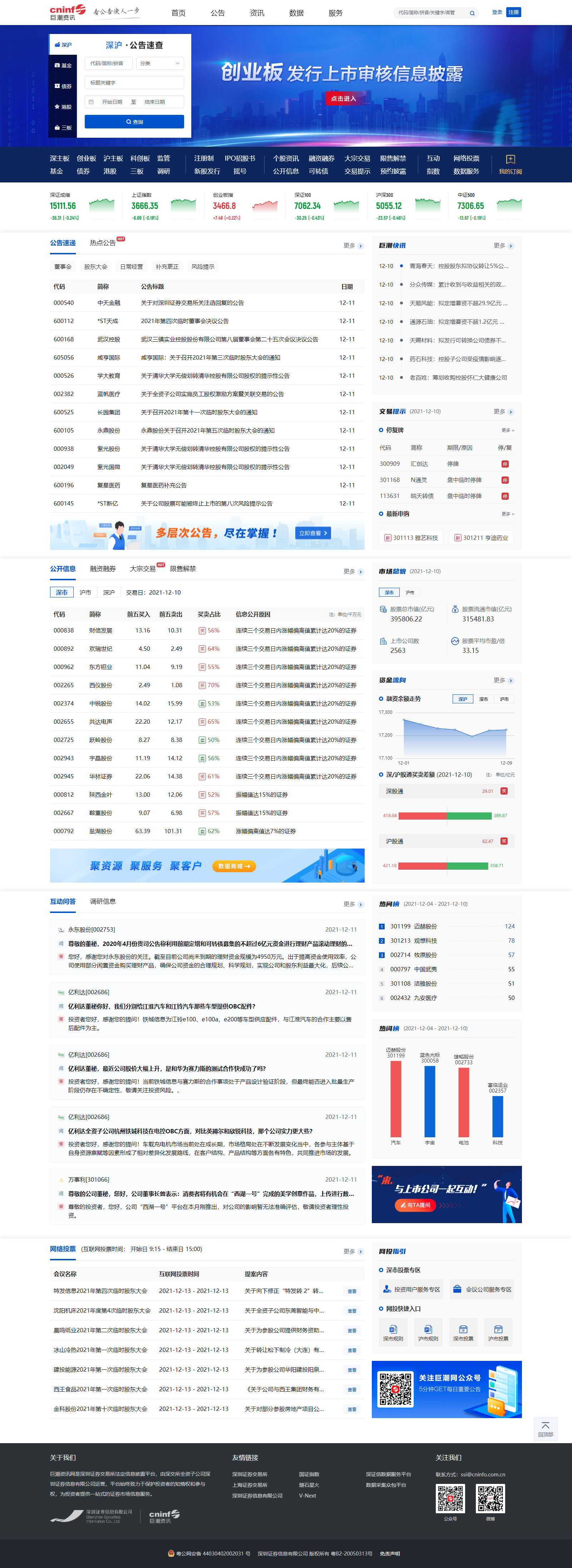The height and width of the screenshot is (1568, 572).
Task: Expand 更多 arrow in 资金流向 panel
Action: [x=510, y=680]
